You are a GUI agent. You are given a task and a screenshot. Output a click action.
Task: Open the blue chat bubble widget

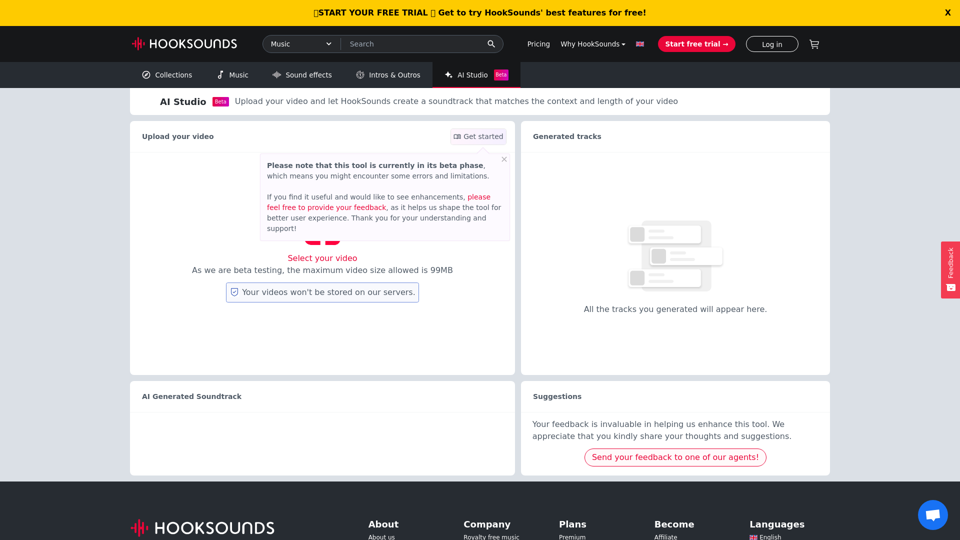tap(932, 515)
